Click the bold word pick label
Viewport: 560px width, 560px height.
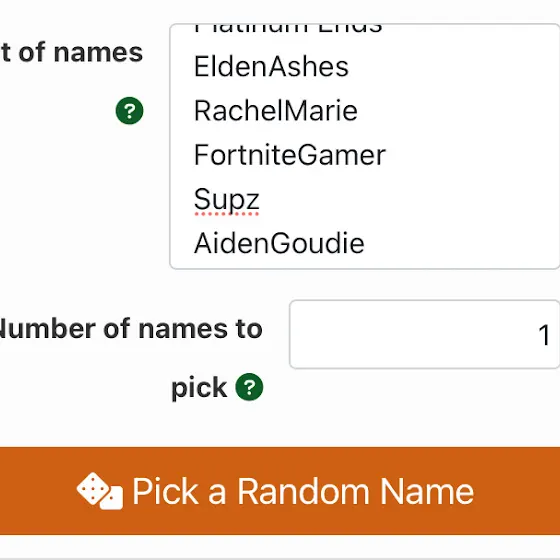199,388
